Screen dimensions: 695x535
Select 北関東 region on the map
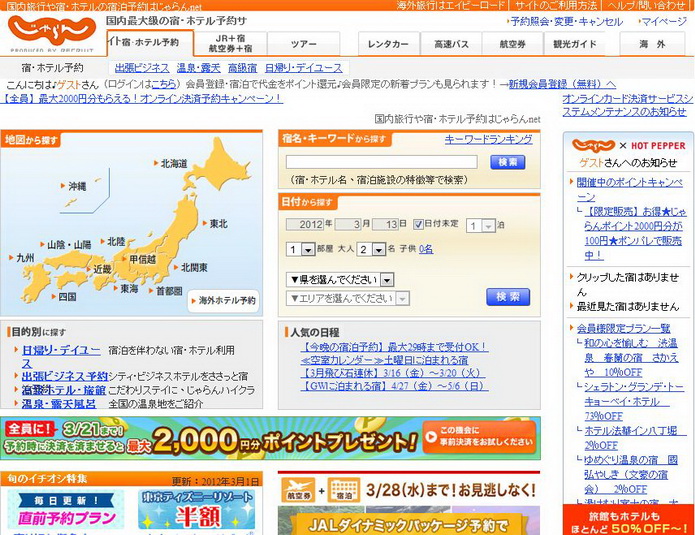[x=194, y=268]
